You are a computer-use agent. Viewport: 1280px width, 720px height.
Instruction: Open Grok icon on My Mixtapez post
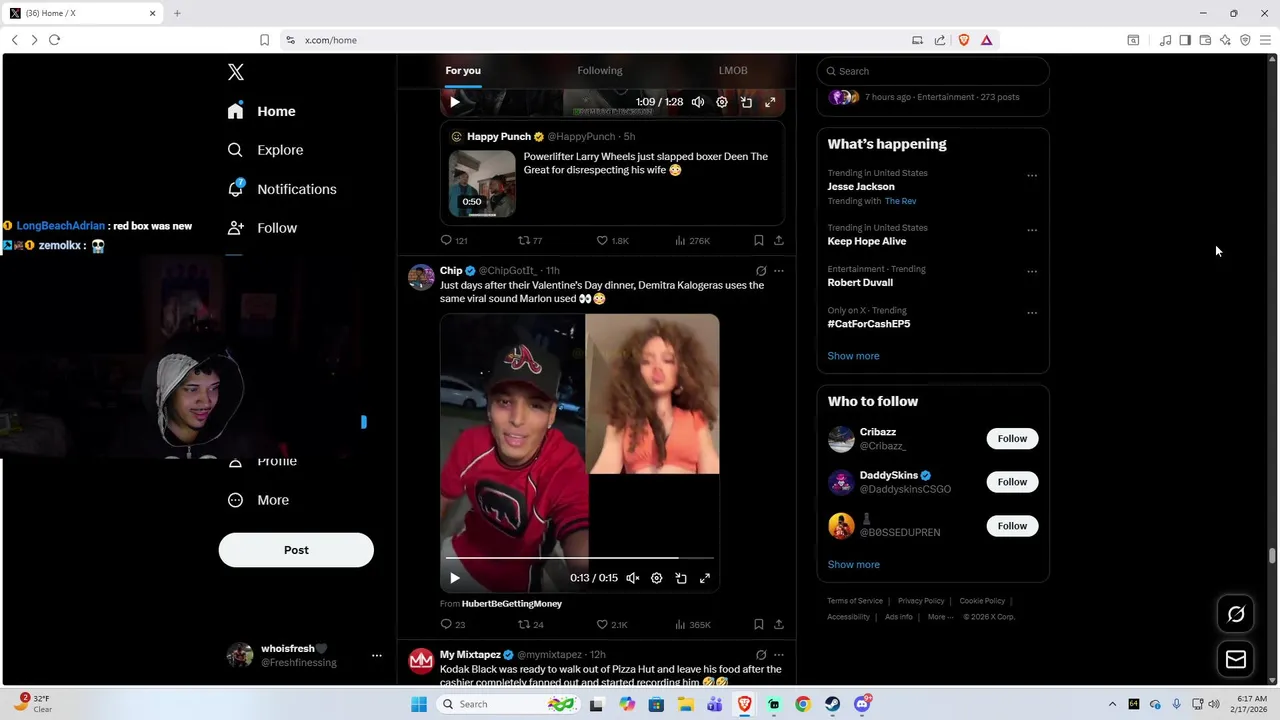(761, 655)
